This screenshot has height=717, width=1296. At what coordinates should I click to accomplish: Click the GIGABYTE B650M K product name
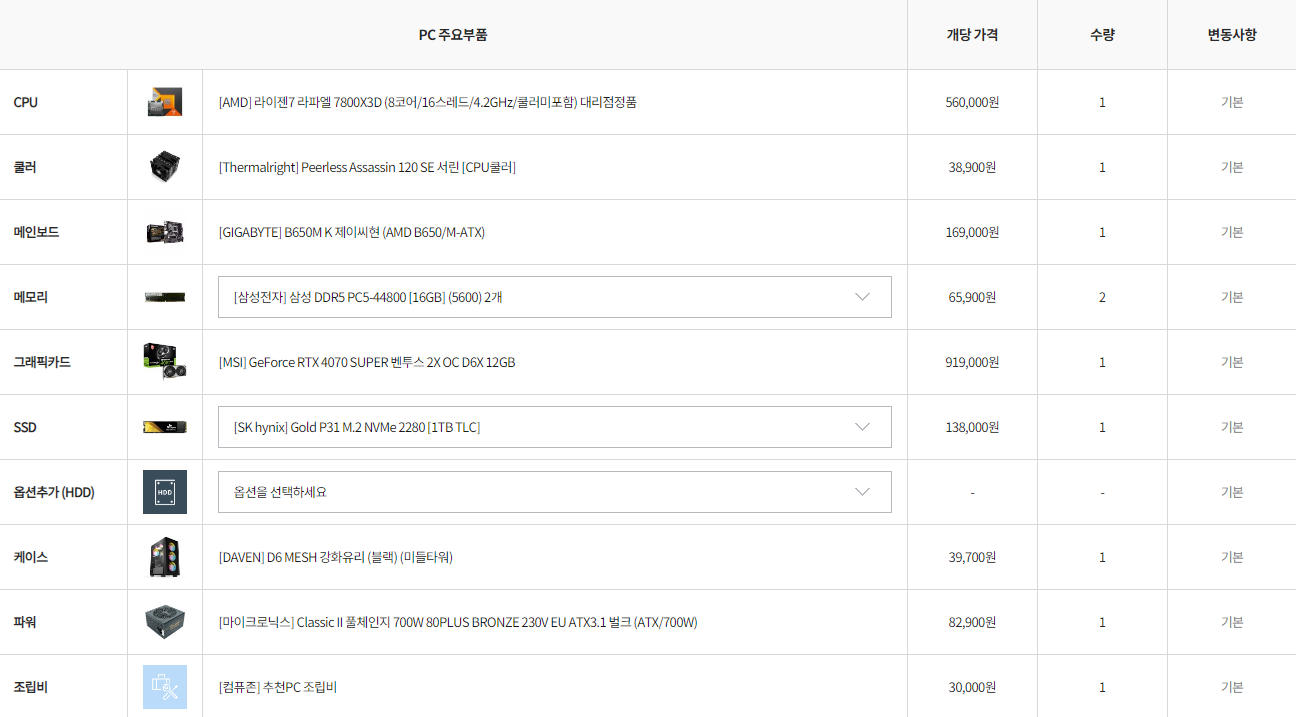(x=352, y=232)
